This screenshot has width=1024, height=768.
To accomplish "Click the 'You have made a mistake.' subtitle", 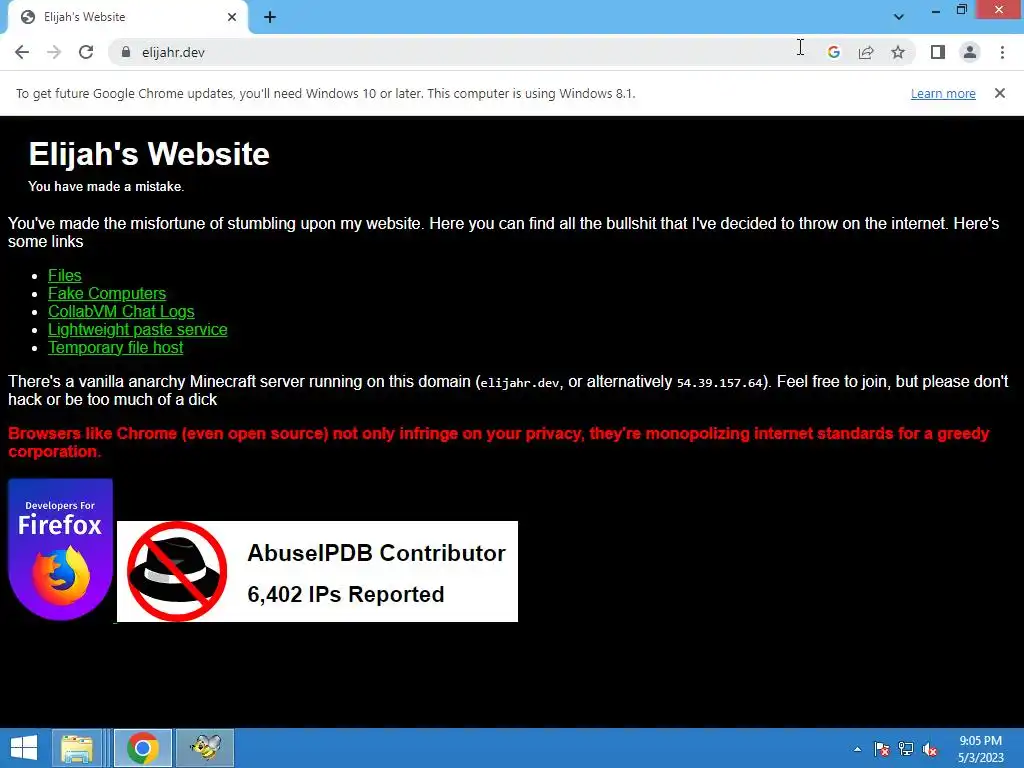I will pyautogui.click(x=106, y=187).
